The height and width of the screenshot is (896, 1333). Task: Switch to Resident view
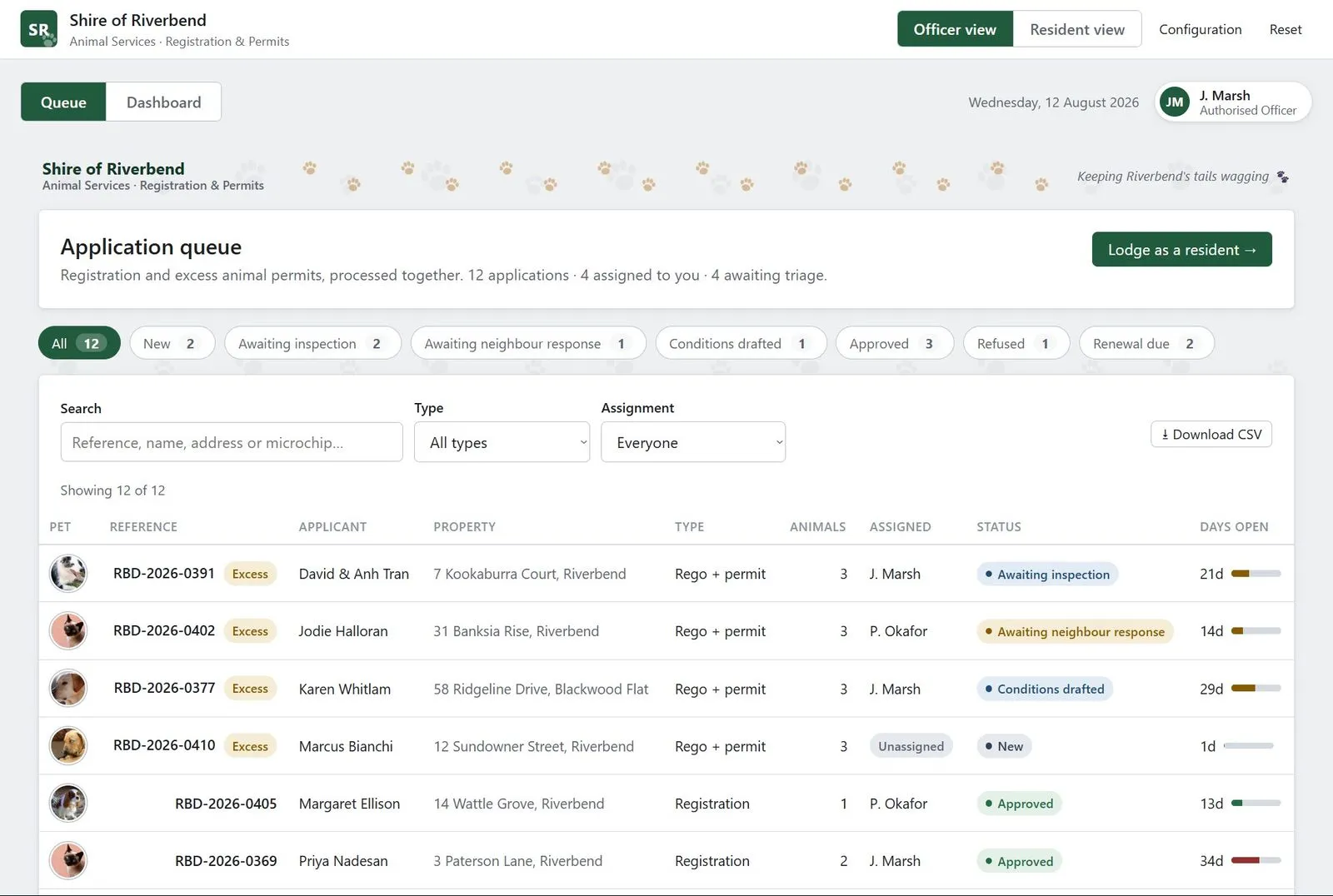pos(1077,29)
